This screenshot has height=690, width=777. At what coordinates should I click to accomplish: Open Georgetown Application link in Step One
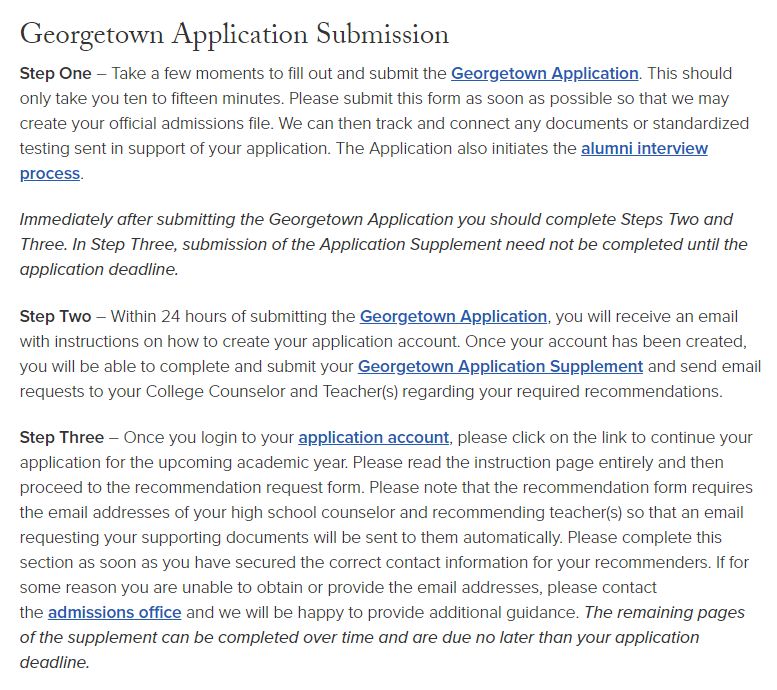(x=545, y=73)
